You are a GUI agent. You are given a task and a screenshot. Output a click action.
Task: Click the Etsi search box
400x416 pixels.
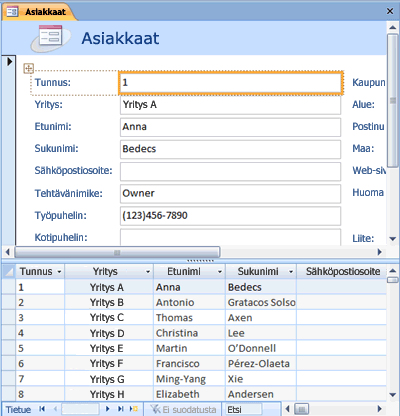pyautogui.click(x=243, y=409)
